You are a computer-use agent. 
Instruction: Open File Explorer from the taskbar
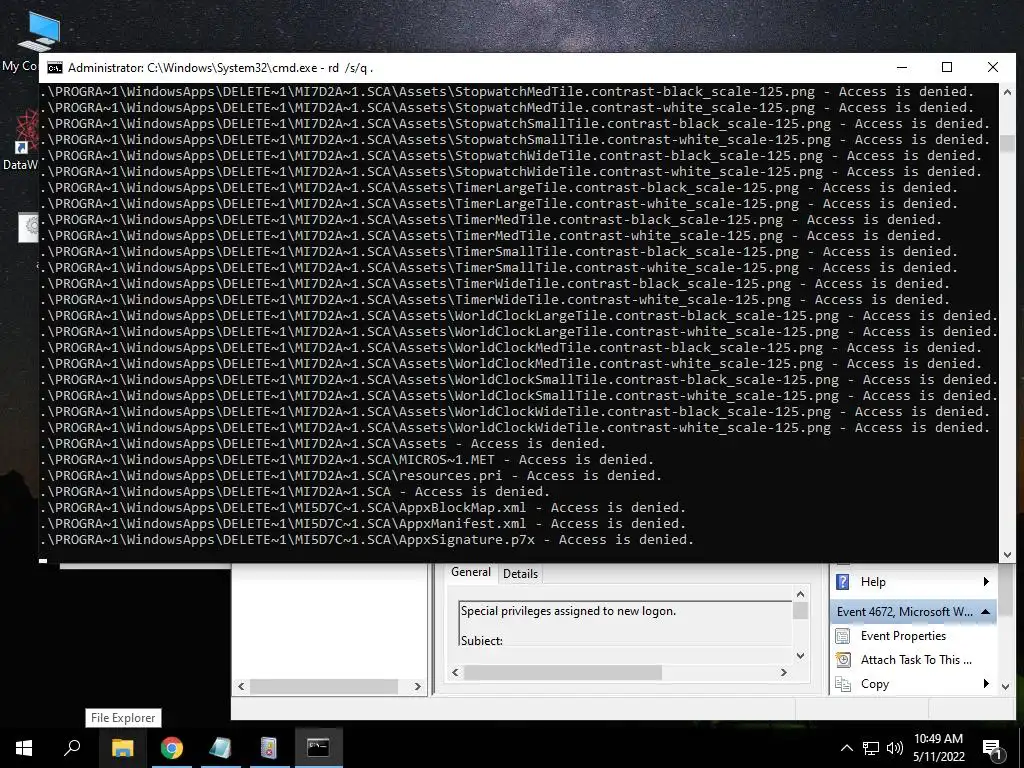pyautogui.click(x=122, y=748)
